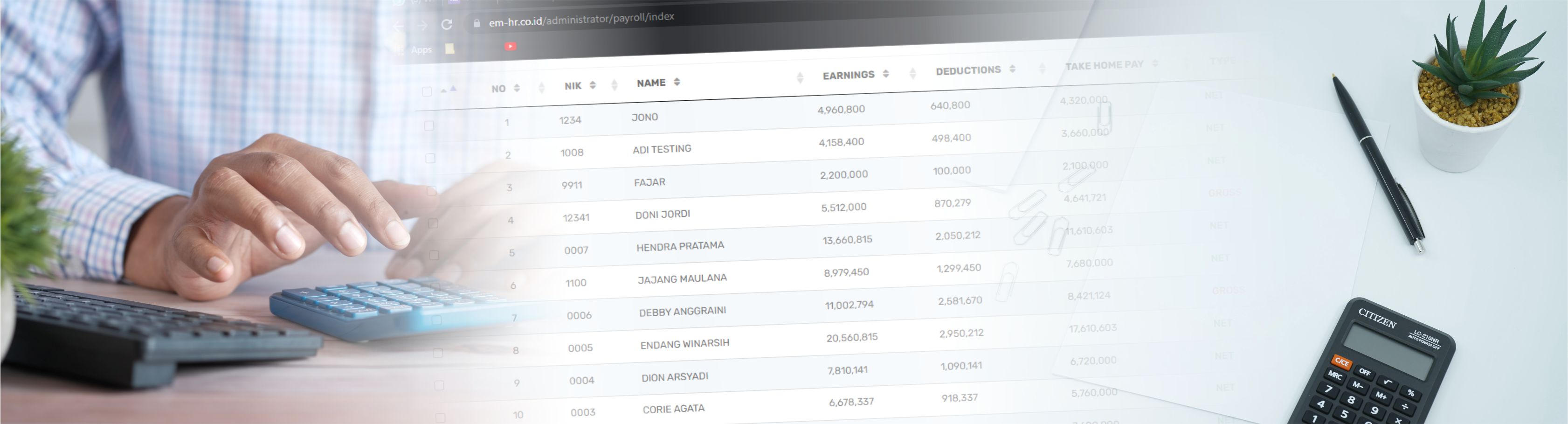
Task: Click employee name DONI JORDI
Action: 663,215
